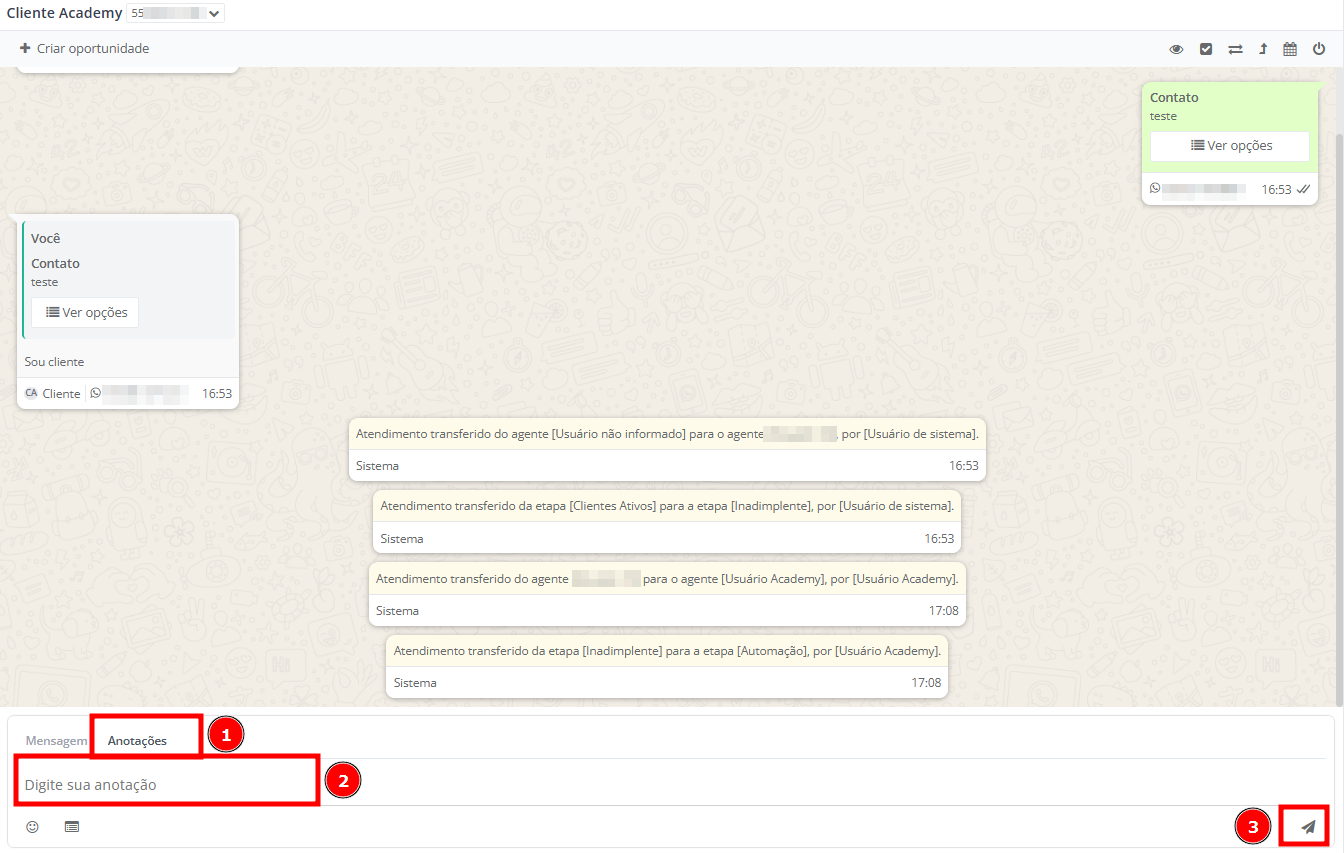1344x853 pixels.
Task: Click the eye icon in top toolbar
Action: click(1177, 49)
